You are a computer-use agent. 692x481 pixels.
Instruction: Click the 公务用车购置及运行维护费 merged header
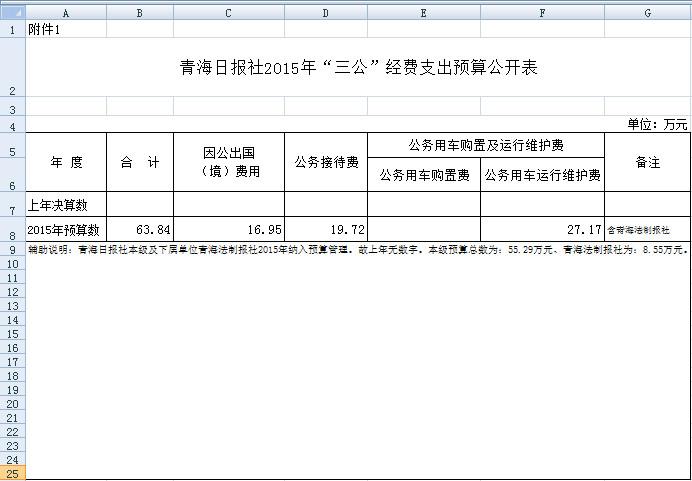coord(486,145)
